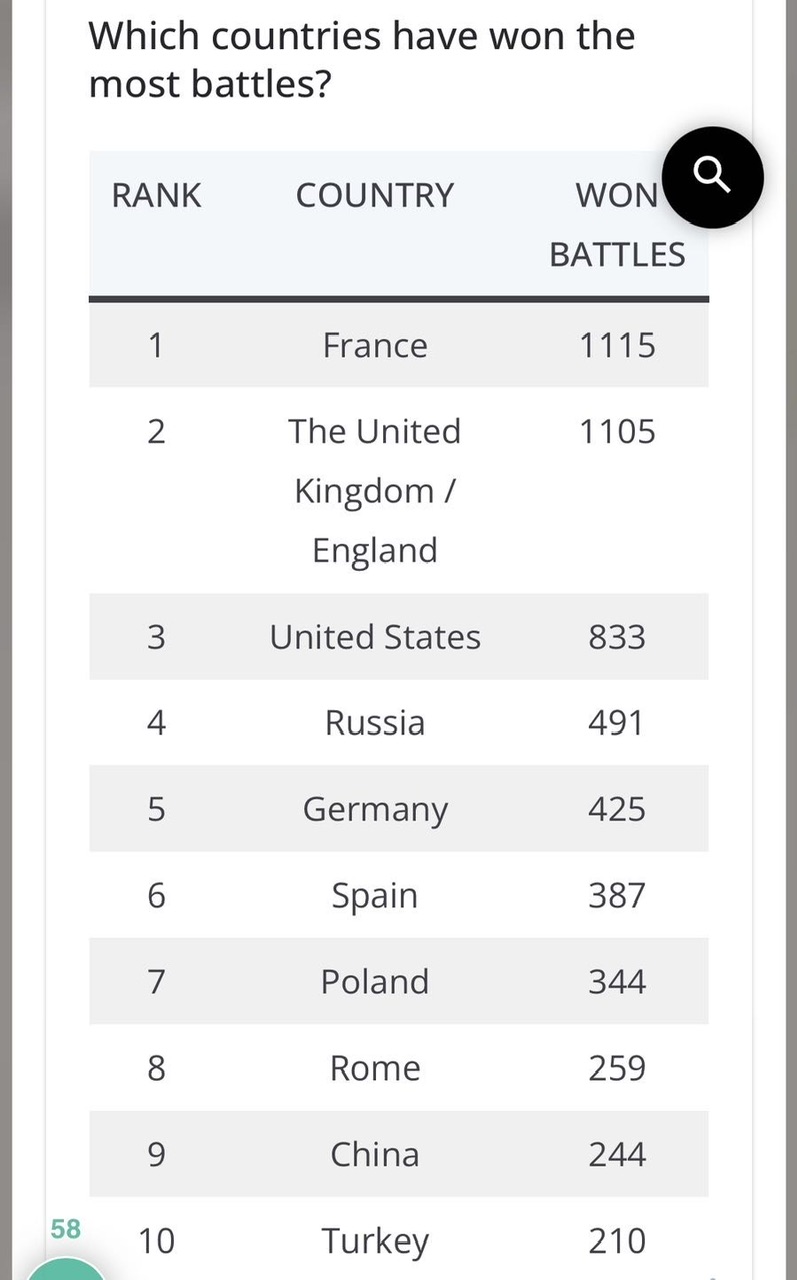Select Poland in the rankings

point(375,981)
